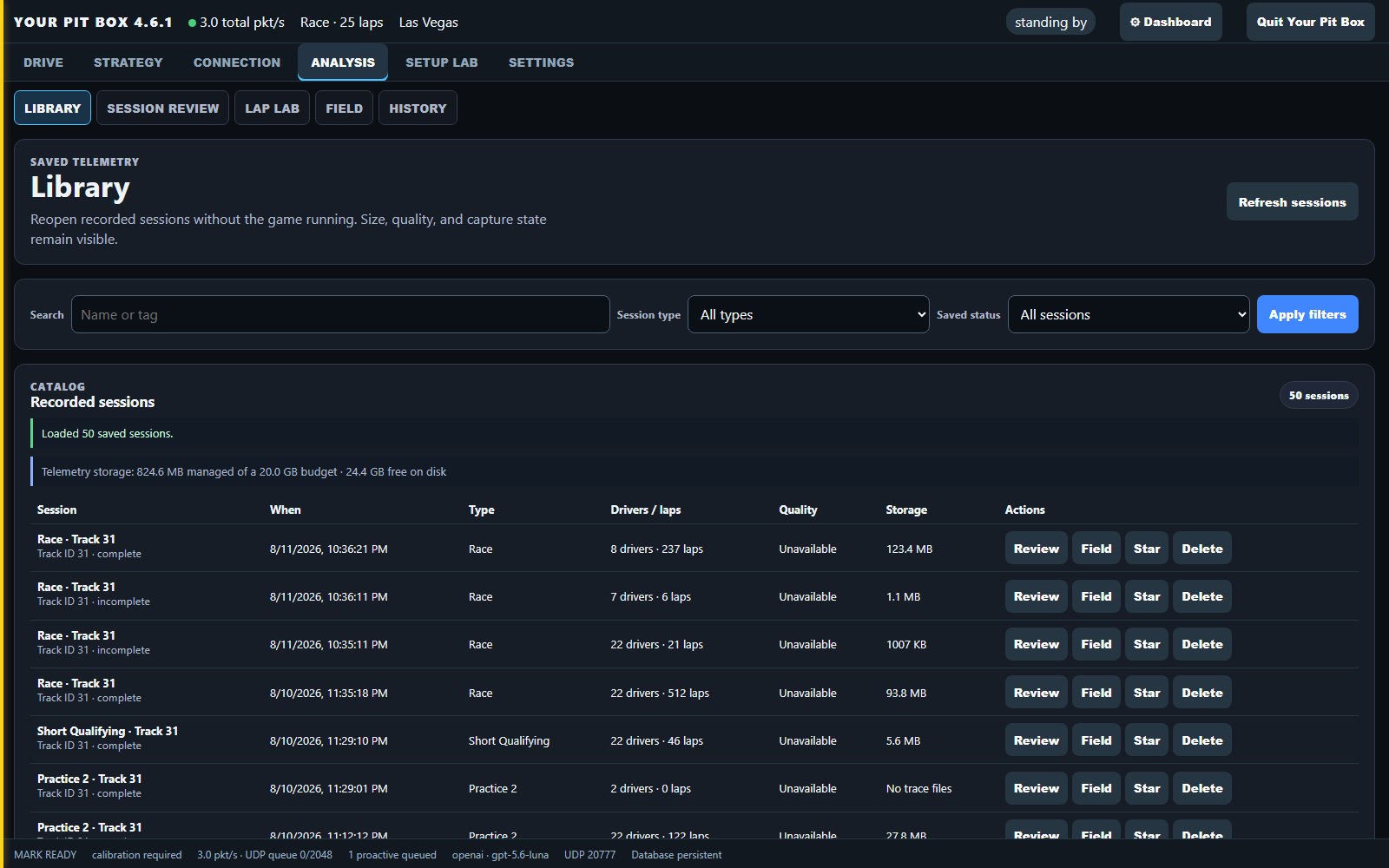
Task: Show the History sub-tab
Action: point(418,108)
